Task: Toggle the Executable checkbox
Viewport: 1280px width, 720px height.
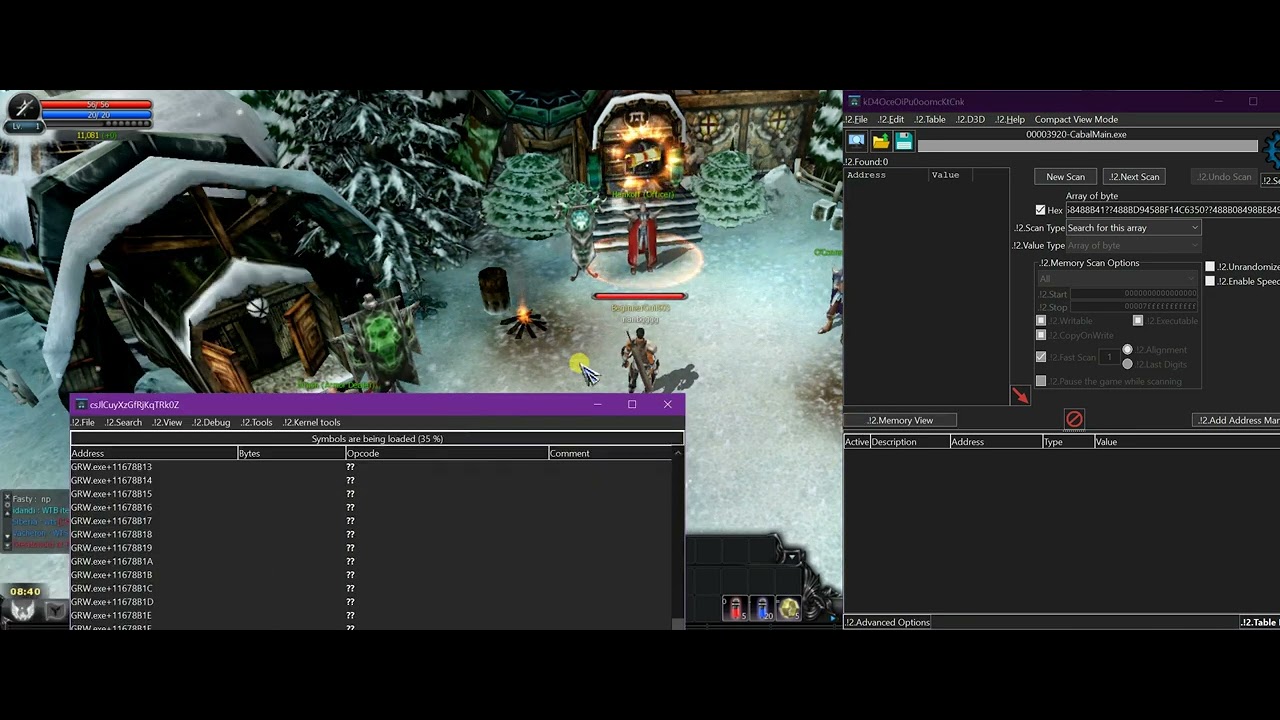Action: [x=1138, y=321]
